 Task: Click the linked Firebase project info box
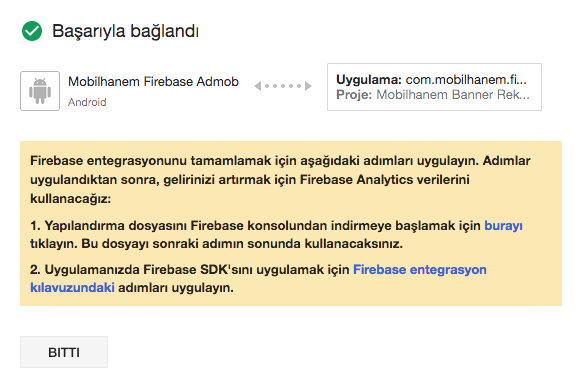point(434,87)
